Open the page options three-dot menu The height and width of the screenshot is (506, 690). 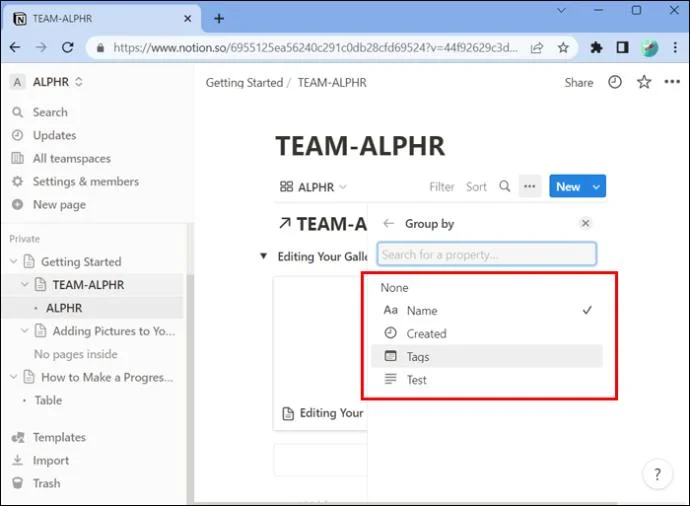click(x=672, y=82)
